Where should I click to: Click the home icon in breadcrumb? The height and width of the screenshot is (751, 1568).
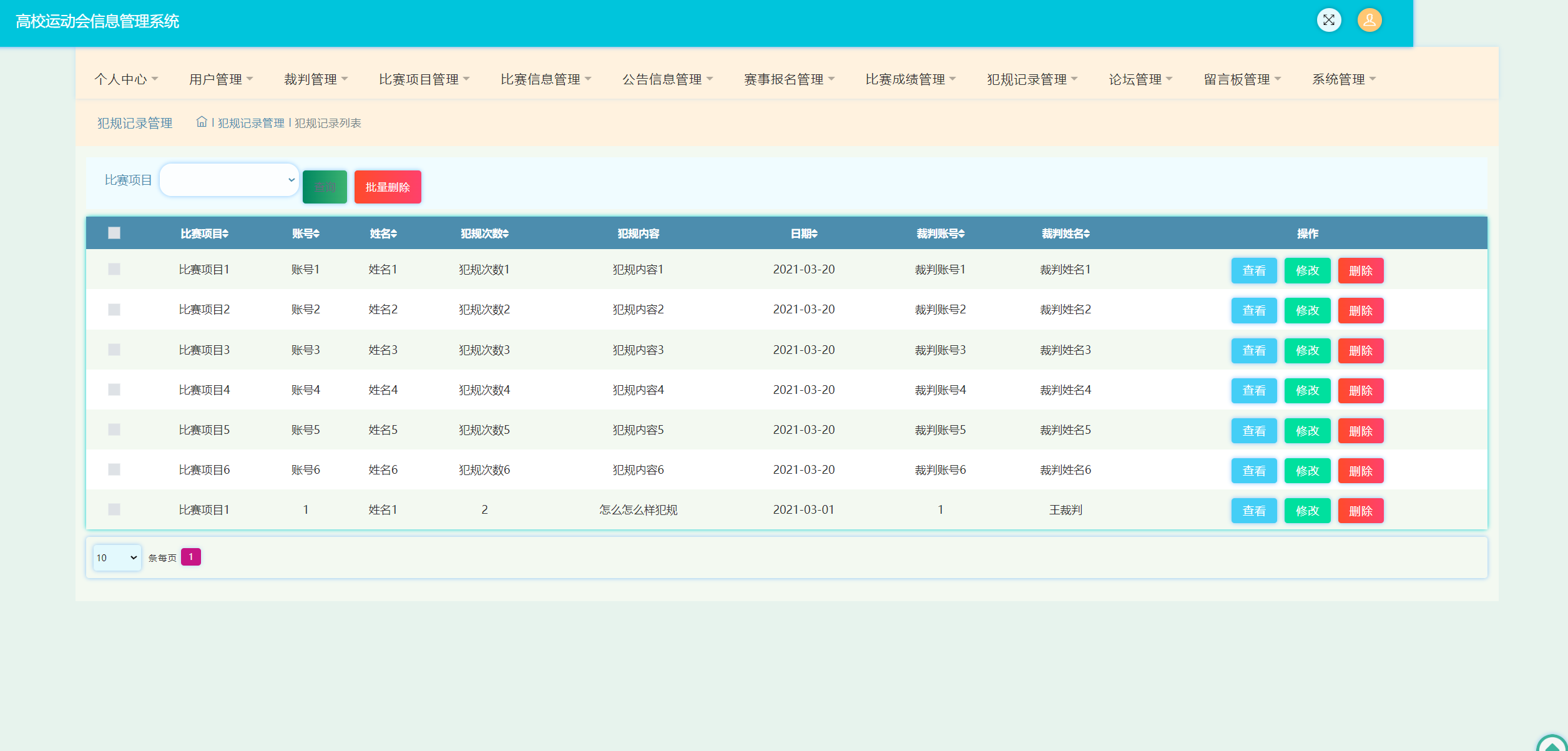click(x=201, y=122)
